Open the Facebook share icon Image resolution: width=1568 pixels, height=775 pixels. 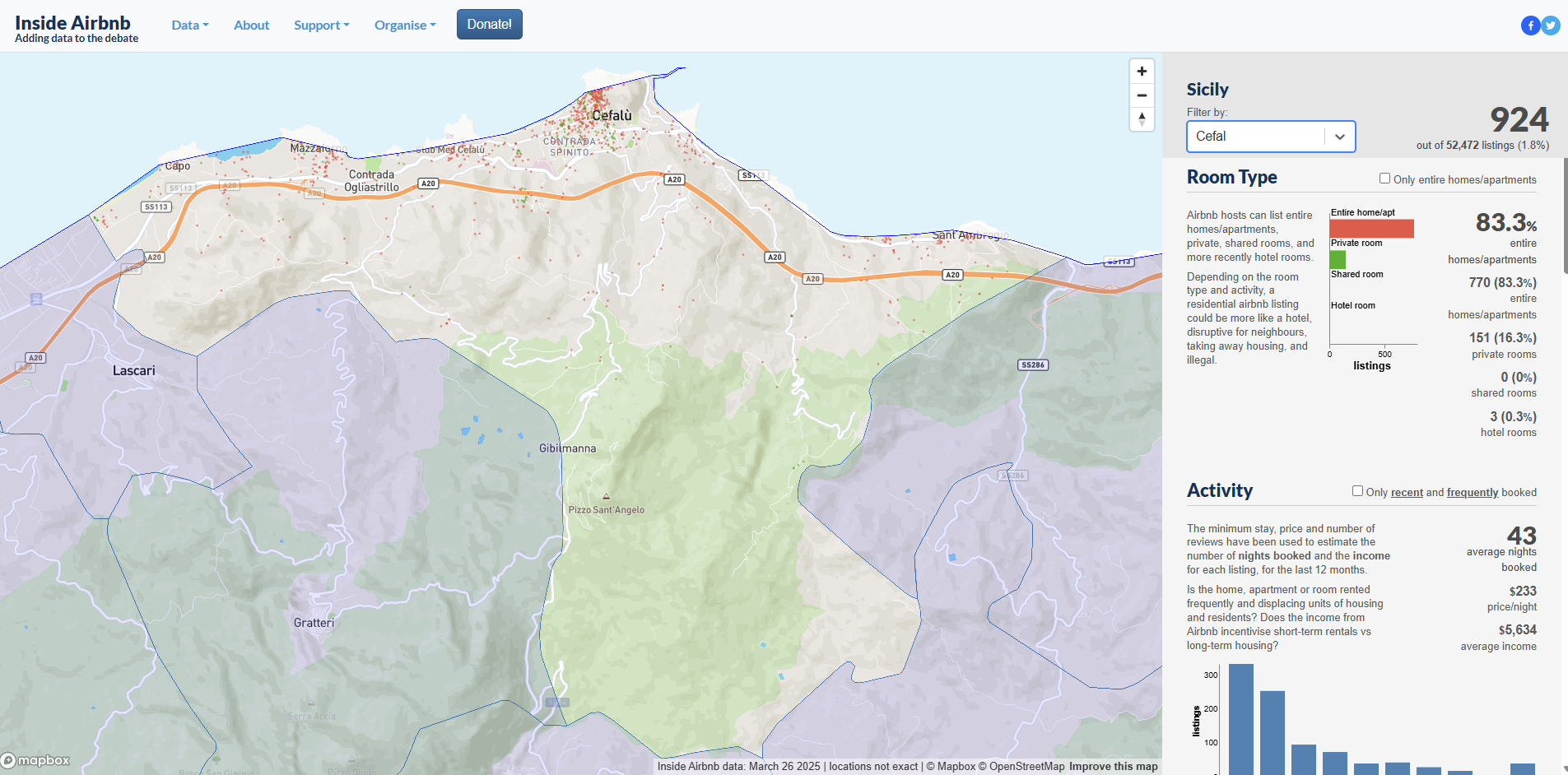click(1530, 26)
